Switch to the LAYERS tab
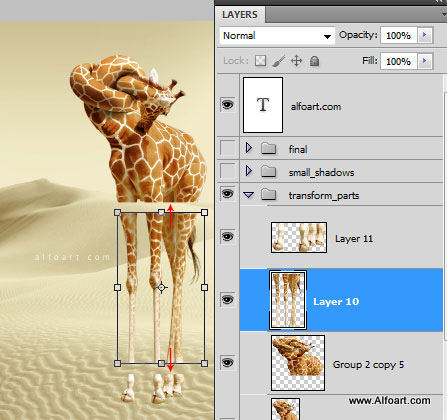This screenshot has width=447, height=420. [240, 15]
